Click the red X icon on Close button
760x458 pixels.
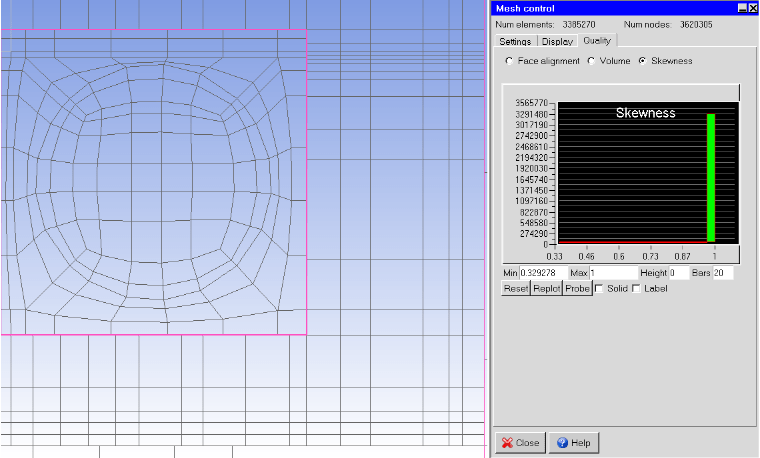click(507, 442)
